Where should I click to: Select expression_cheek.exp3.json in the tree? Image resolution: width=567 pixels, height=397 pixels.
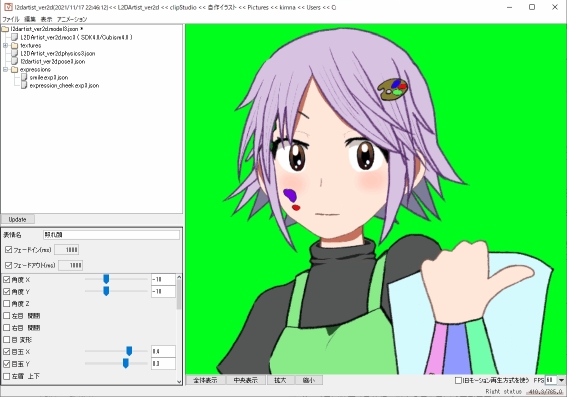click(64, 85)
